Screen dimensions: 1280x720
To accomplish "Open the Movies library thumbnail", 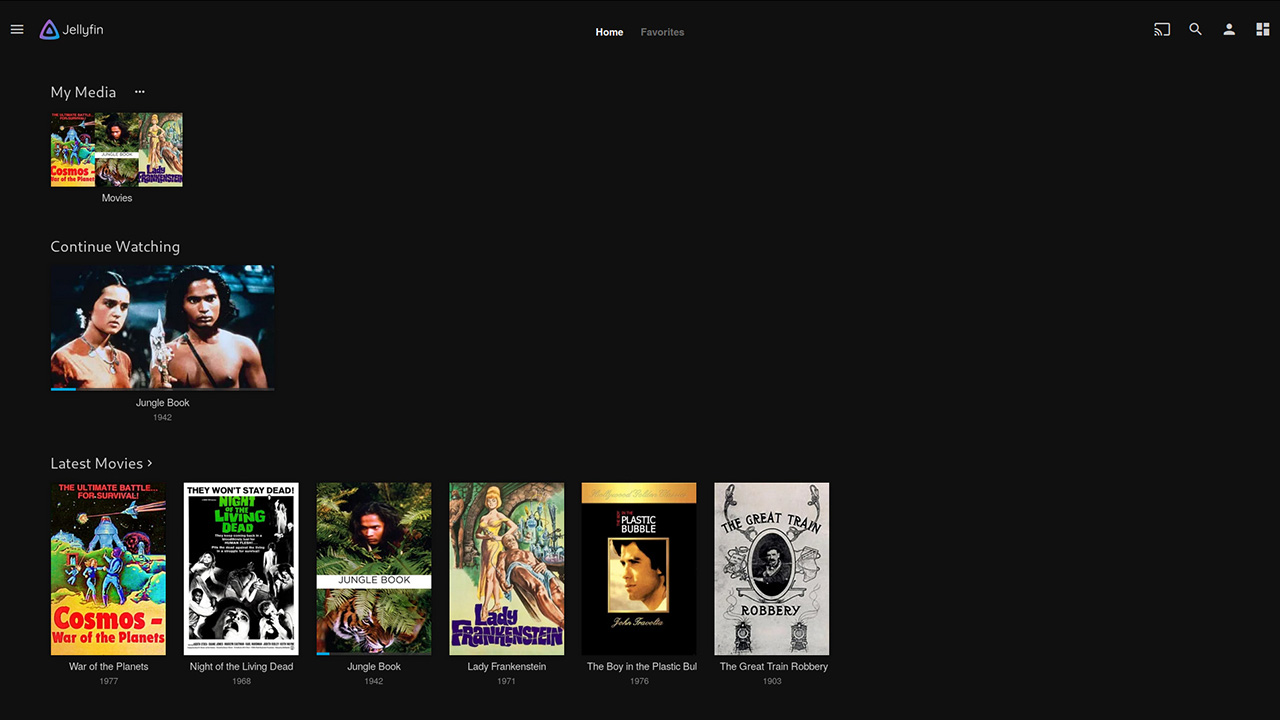I will point(116,149).
